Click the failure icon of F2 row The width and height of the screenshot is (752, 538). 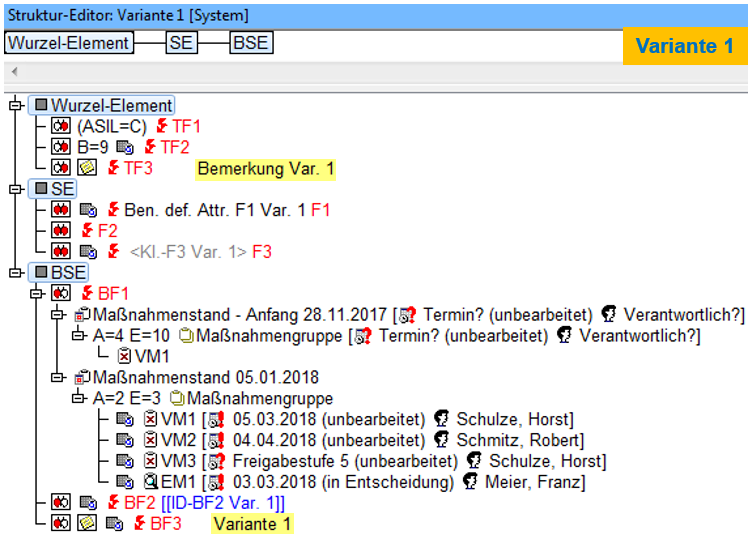point(61,231)
